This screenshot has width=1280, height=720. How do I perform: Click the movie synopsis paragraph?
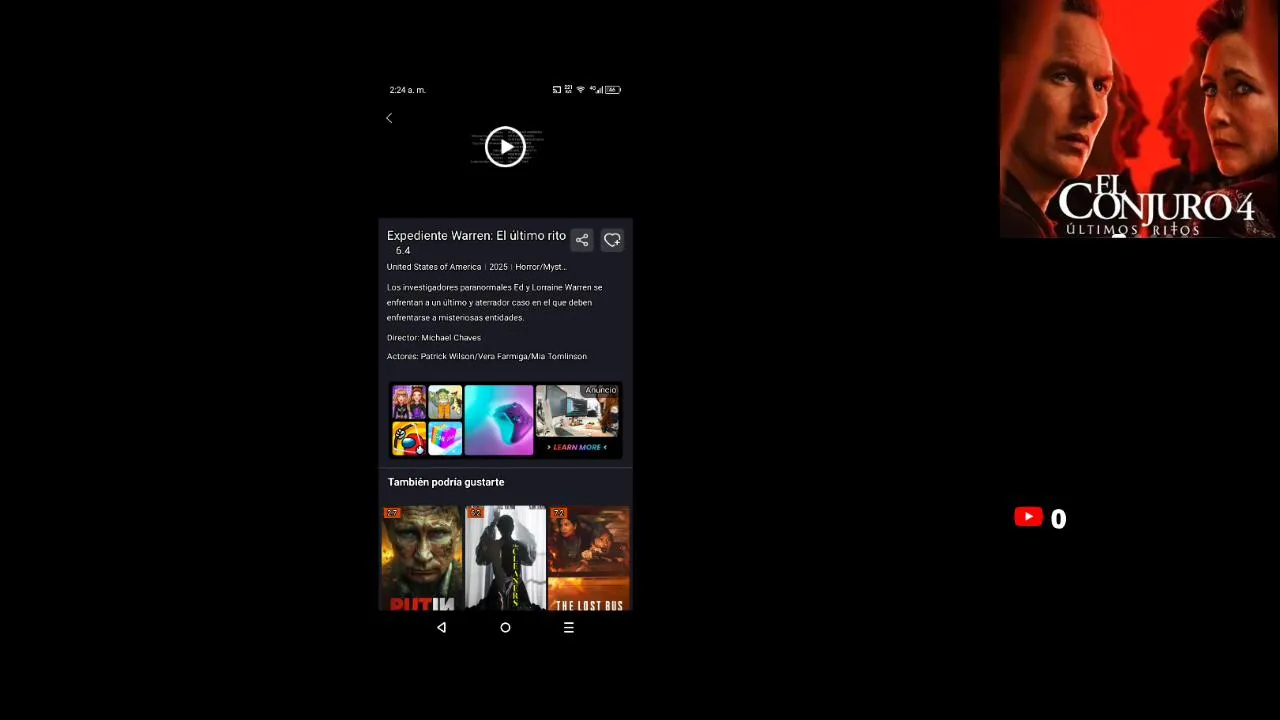(495, 302)
